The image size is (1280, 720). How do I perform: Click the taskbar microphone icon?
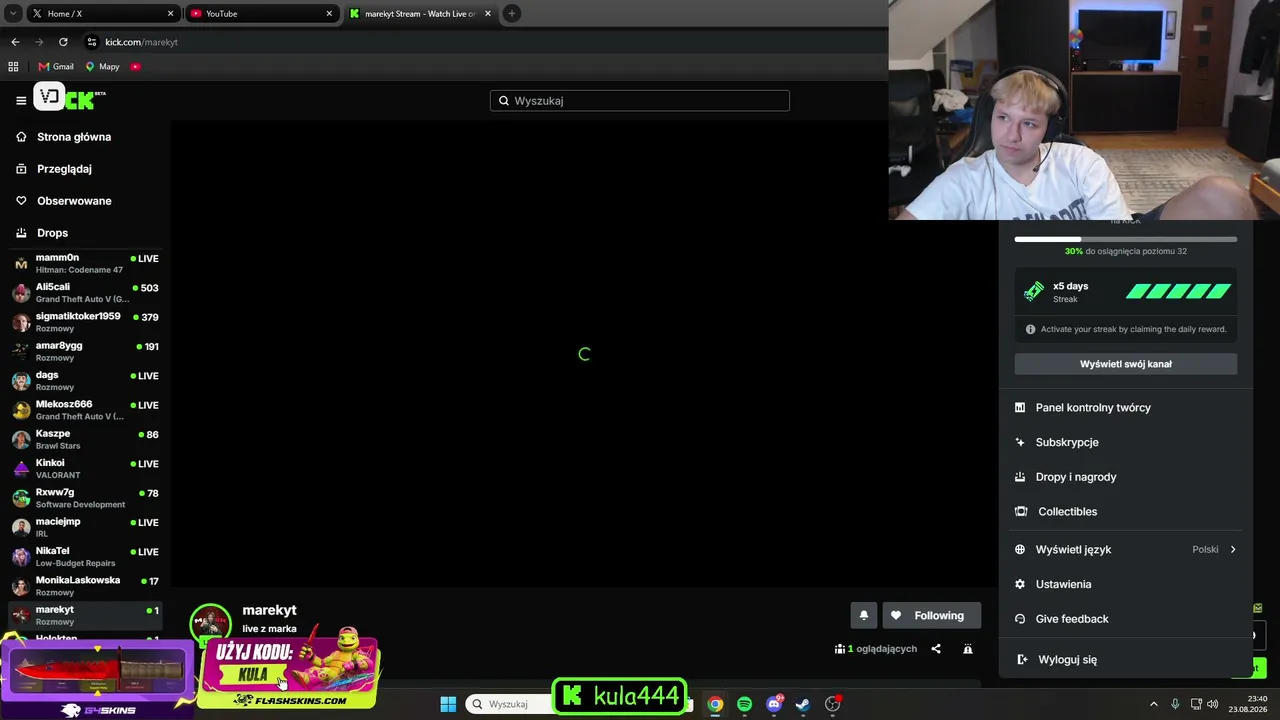point(1175,704)
